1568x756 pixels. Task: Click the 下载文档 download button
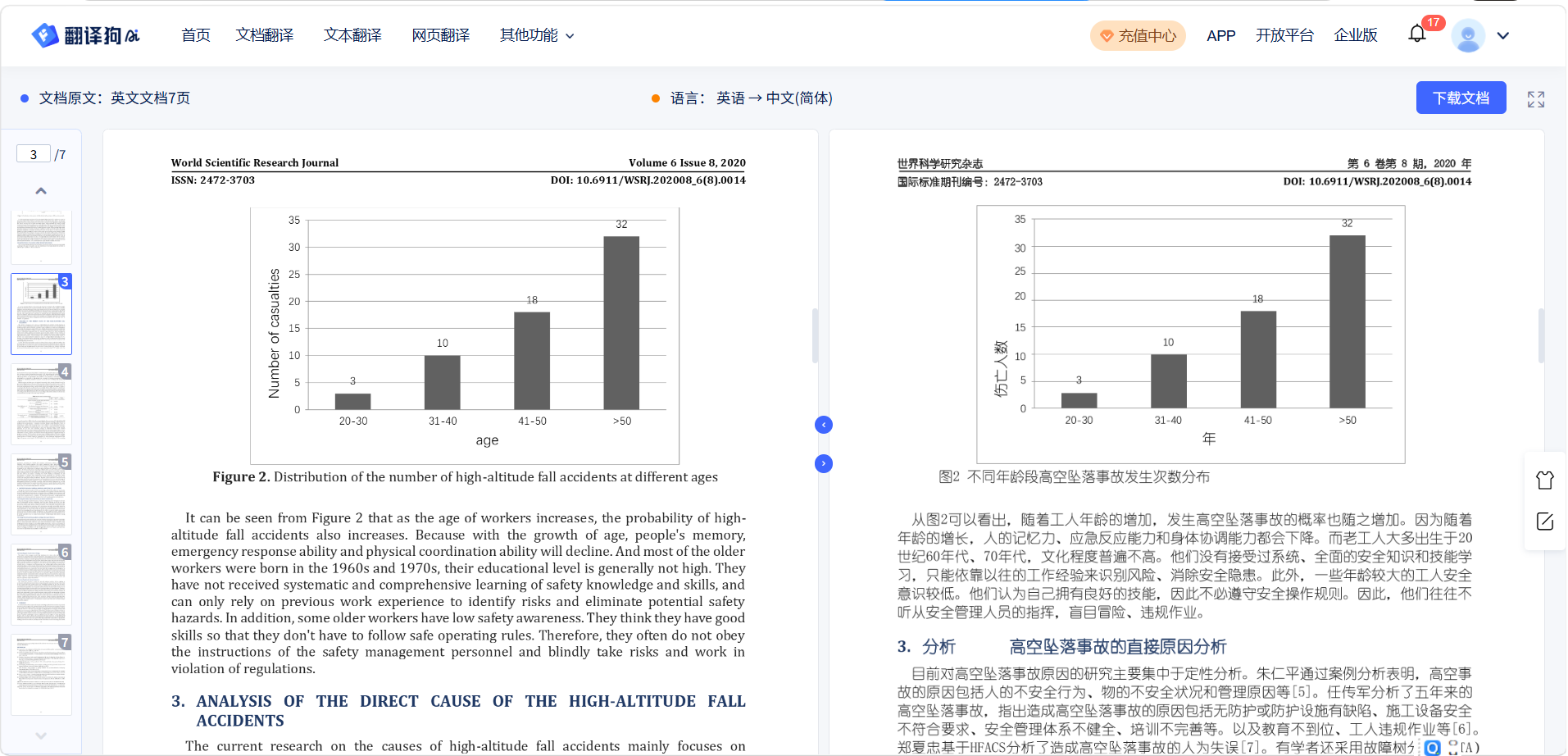tap(1461, 98)
